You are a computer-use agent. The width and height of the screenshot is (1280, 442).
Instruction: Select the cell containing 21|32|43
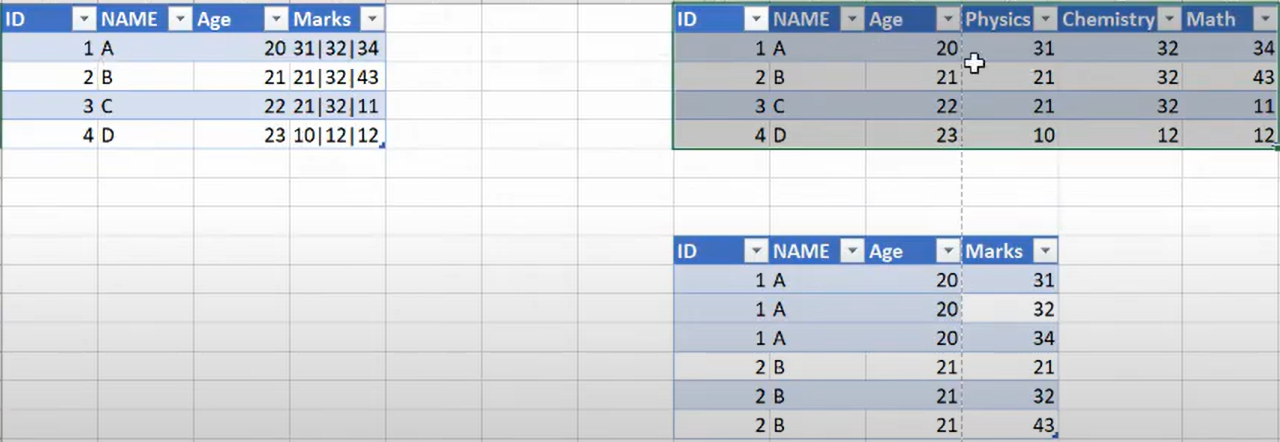click(336, 77)
